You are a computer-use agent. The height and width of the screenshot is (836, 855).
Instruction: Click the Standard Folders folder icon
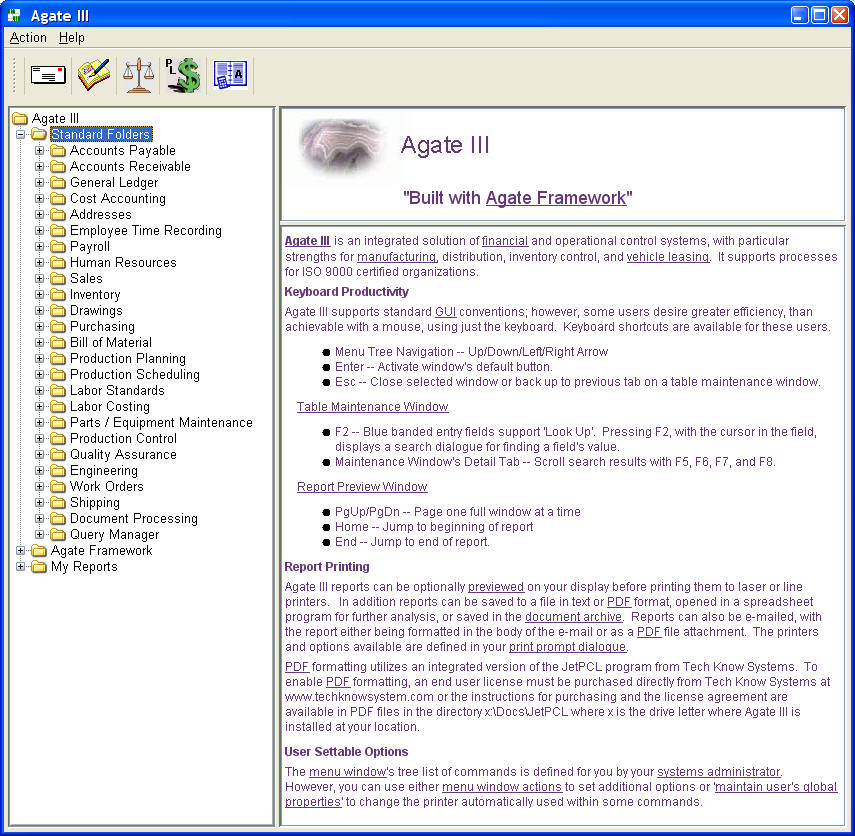[x=39, y=134]
